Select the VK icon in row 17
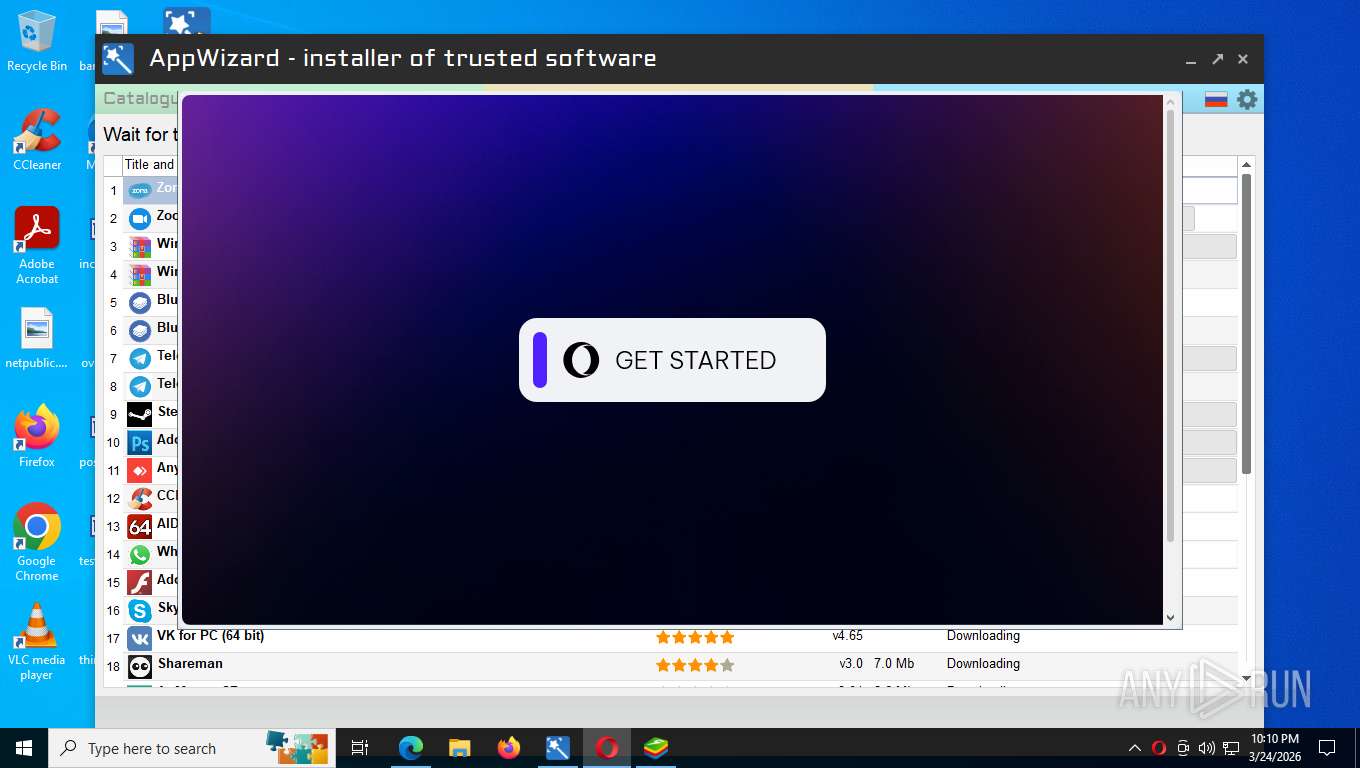Screen dimensions: 1360x768 coord(140,638)
